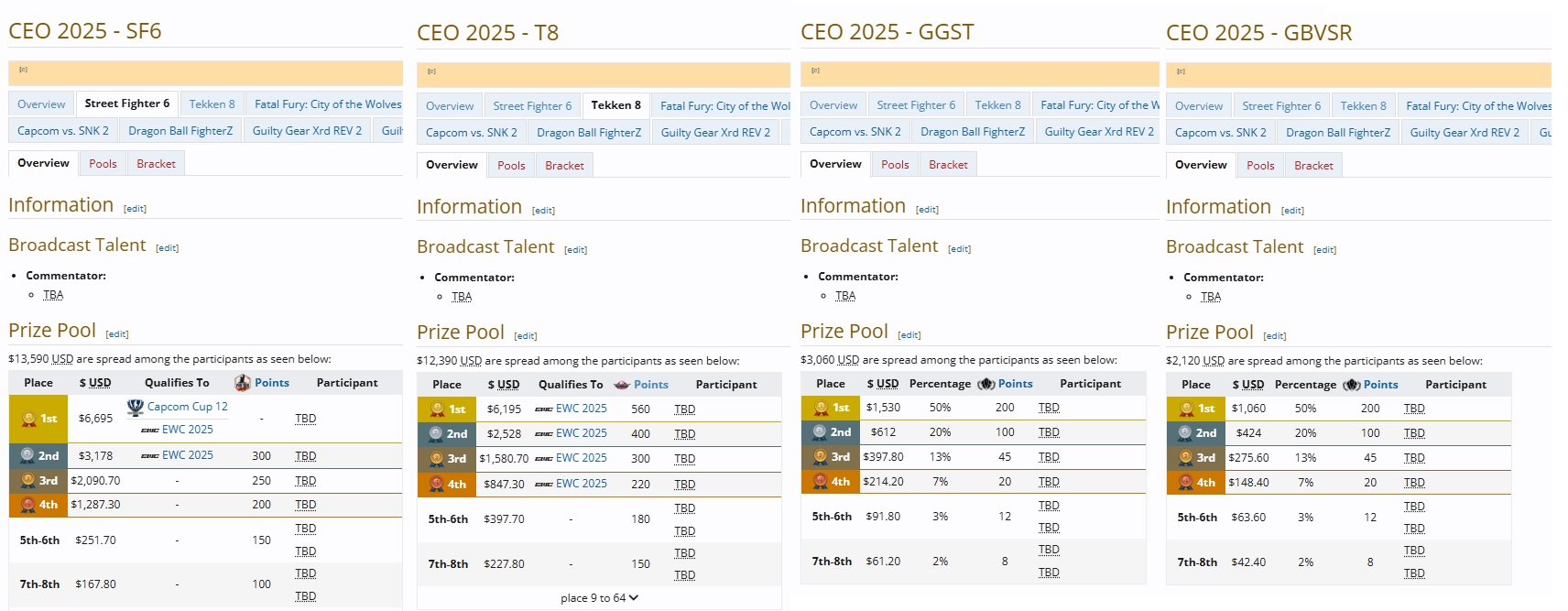Viewport: 1568px width, 611px height.
Task: Click the EWC logo icon in SF6 2nd place row
Action: [x=150, y=456]
